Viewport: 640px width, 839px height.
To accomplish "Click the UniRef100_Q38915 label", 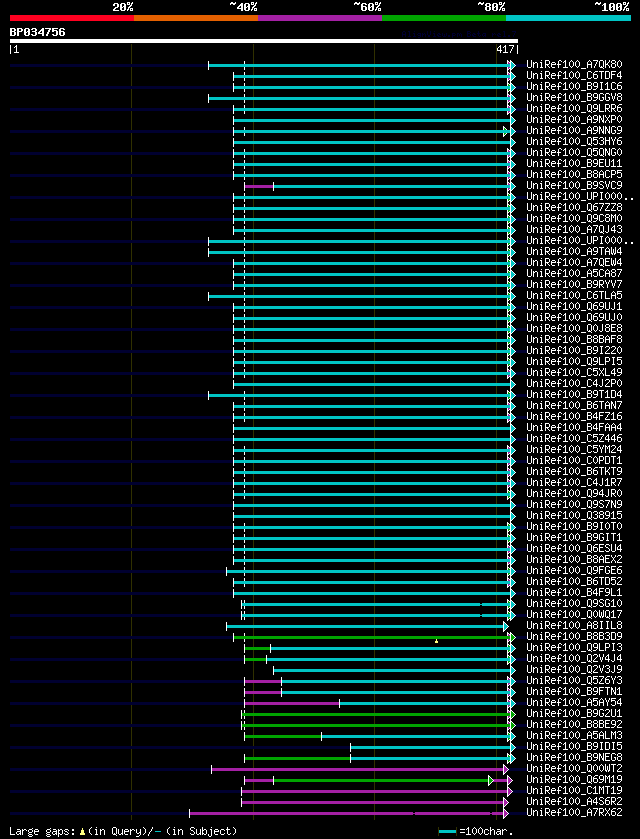I will 574,515.
